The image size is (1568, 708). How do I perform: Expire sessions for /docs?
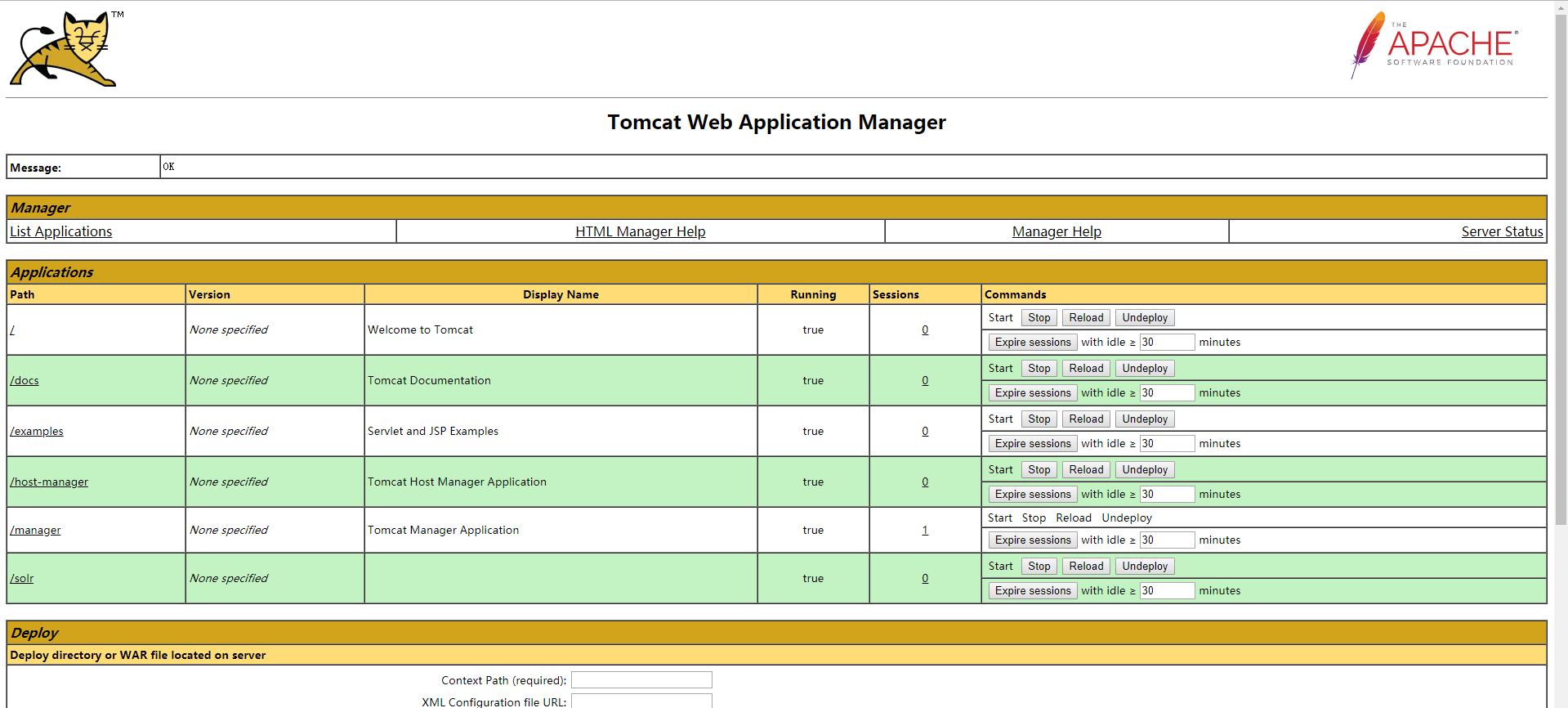(x=1033, y=393)
